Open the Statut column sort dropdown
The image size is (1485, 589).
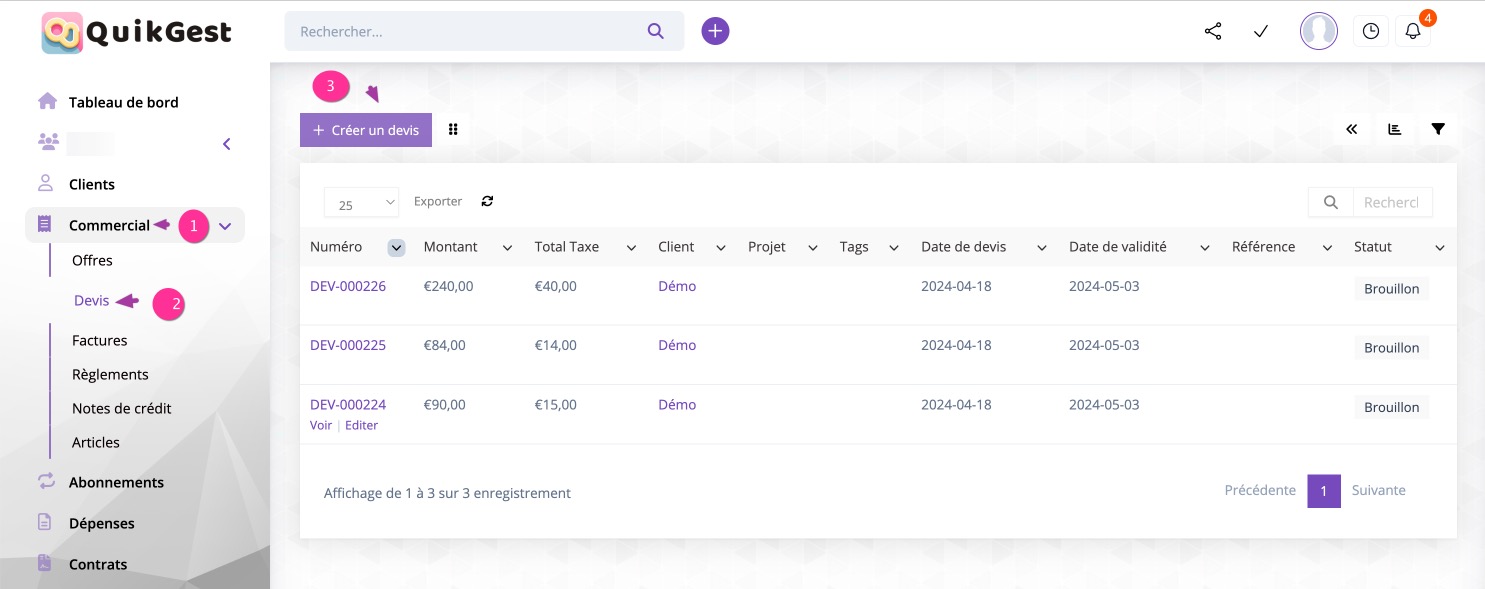click(1440, 248)
